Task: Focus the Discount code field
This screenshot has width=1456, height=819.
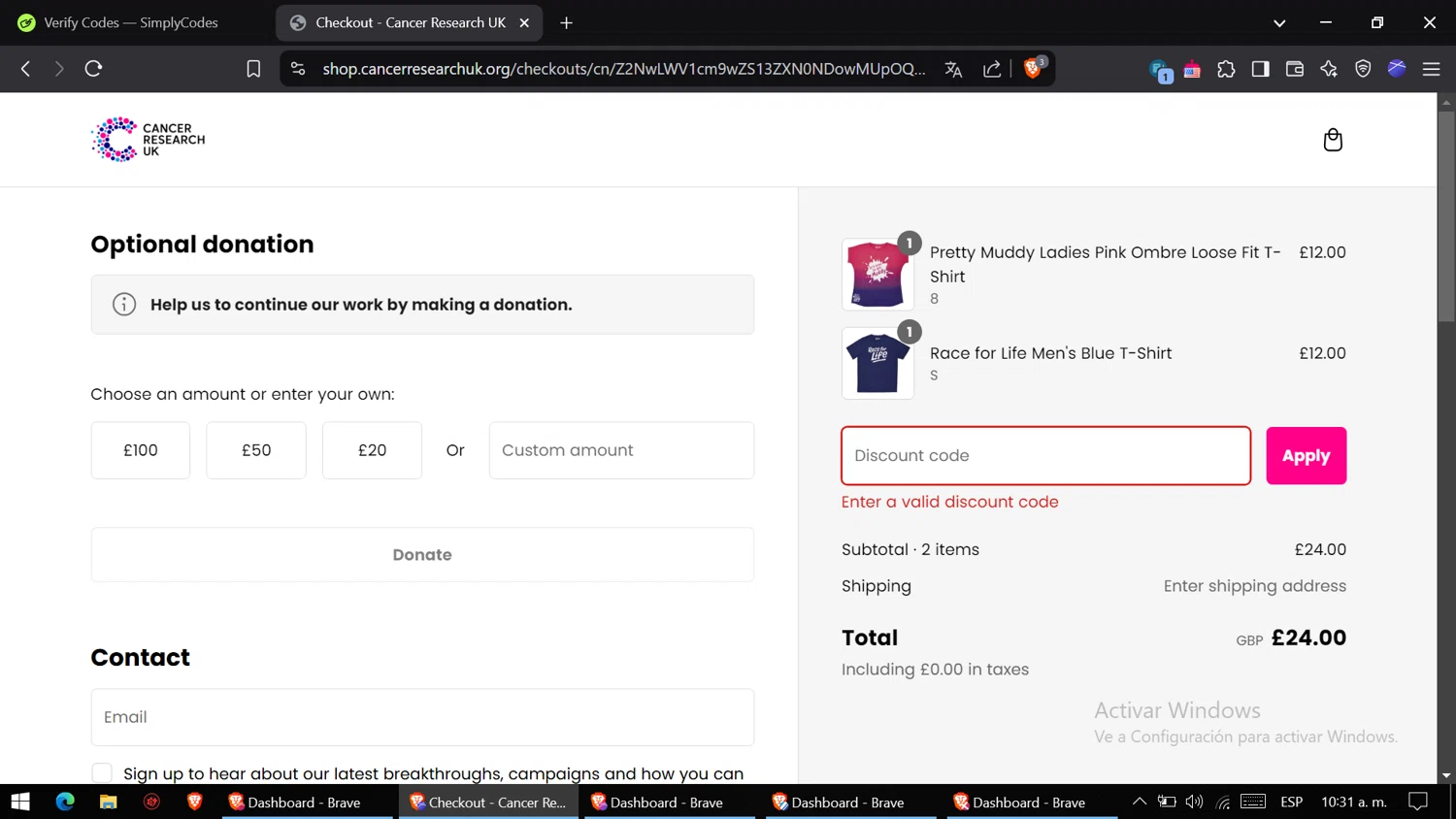Action: tap(1045, 455)
